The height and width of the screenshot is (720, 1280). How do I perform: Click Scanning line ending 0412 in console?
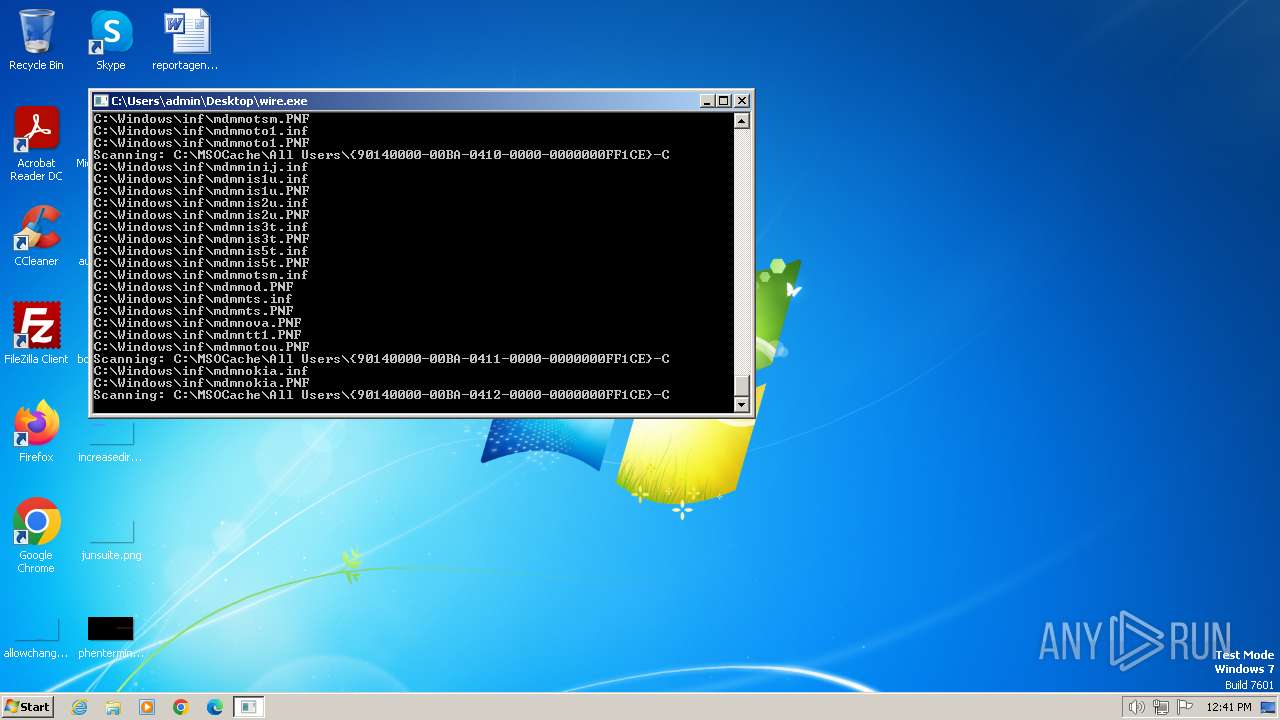click(x=381, y=395)
